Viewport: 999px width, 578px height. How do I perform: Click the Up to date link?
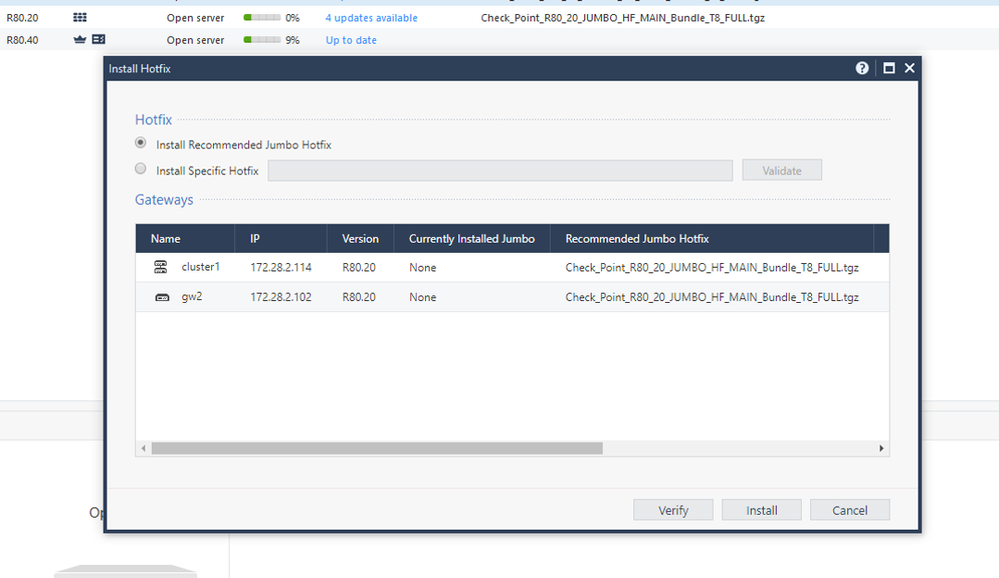click(351, 40)
